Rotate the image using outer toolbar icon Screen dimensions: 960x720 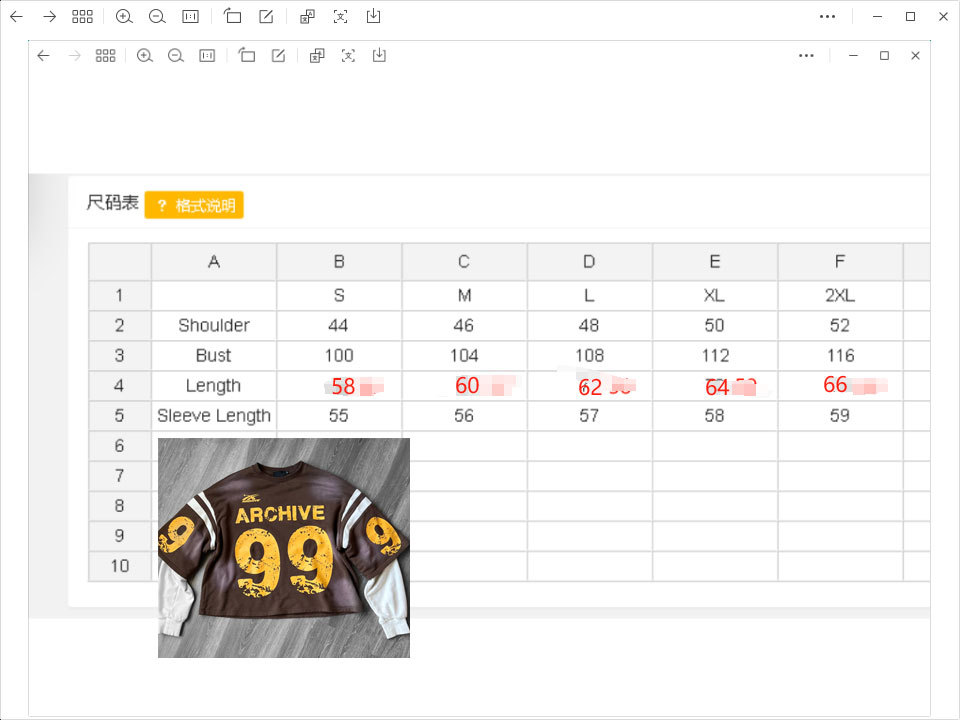[233, 17]
